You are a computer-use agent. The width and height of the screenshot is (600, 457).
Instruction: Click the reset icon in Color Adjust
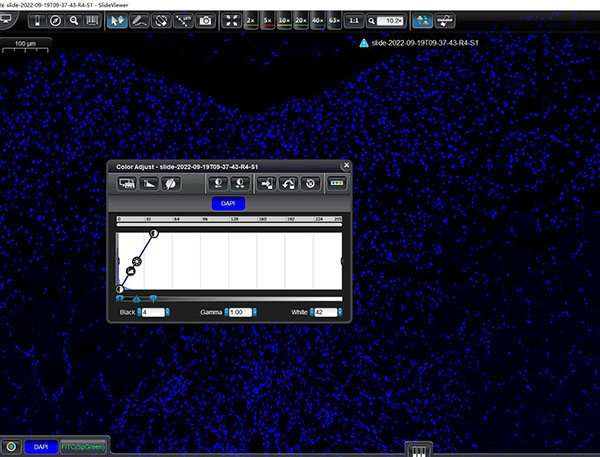coord(311,184)
